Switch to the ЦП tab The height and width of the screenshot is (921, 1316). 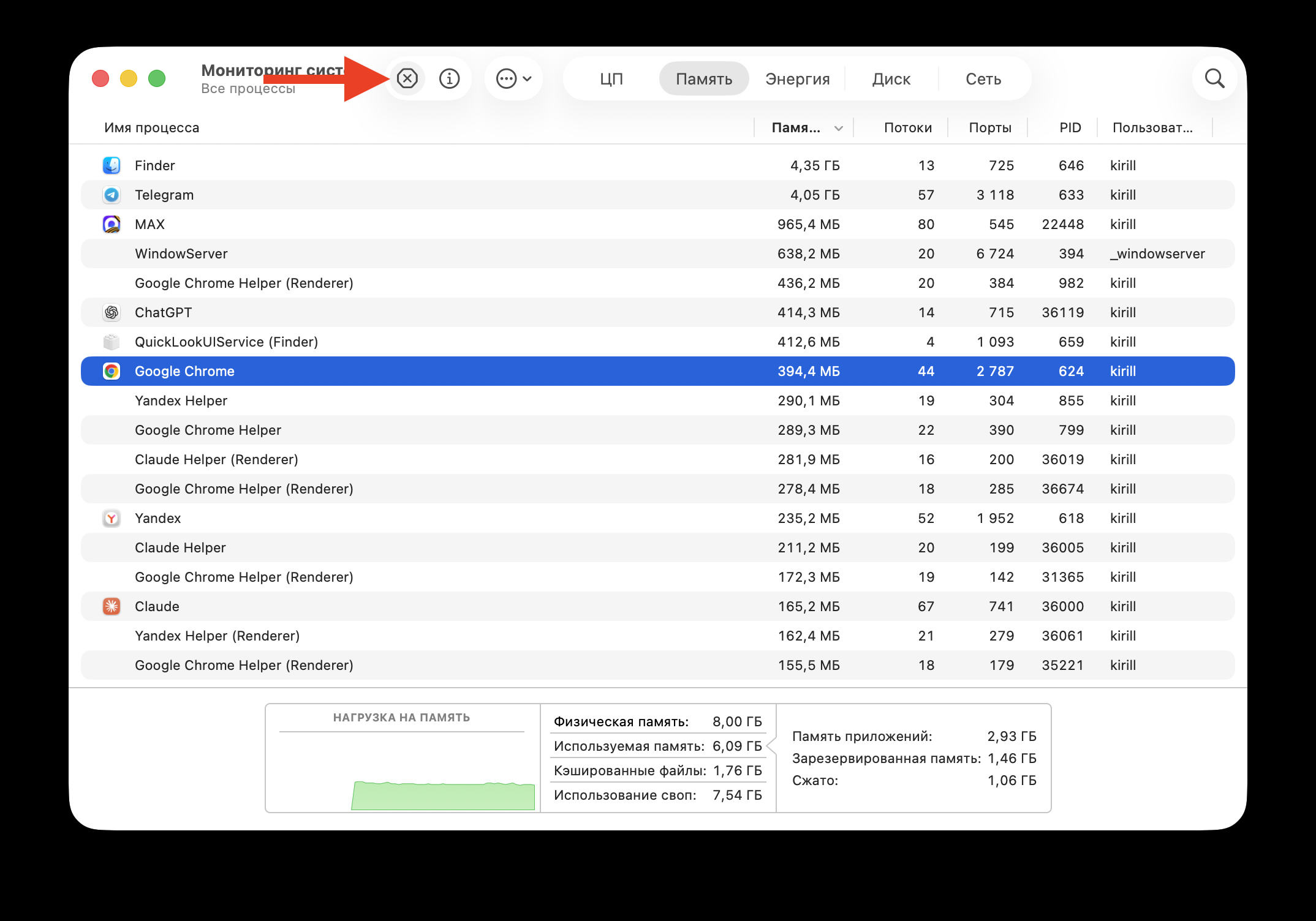(611, 79)
